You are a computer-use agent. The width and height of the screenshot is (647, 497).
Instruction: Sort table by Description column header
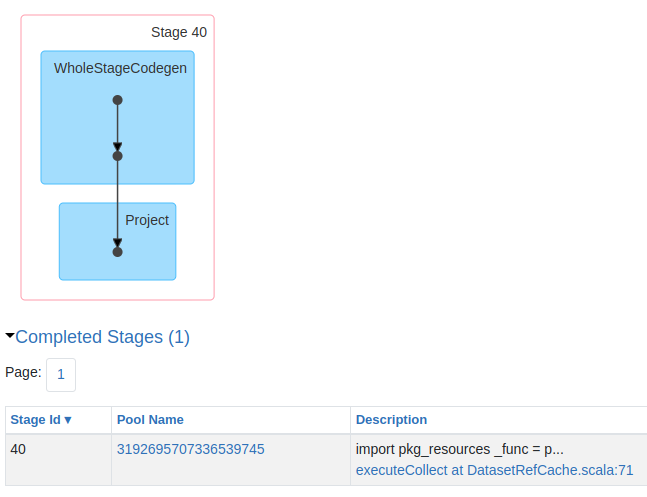[391, 420]
